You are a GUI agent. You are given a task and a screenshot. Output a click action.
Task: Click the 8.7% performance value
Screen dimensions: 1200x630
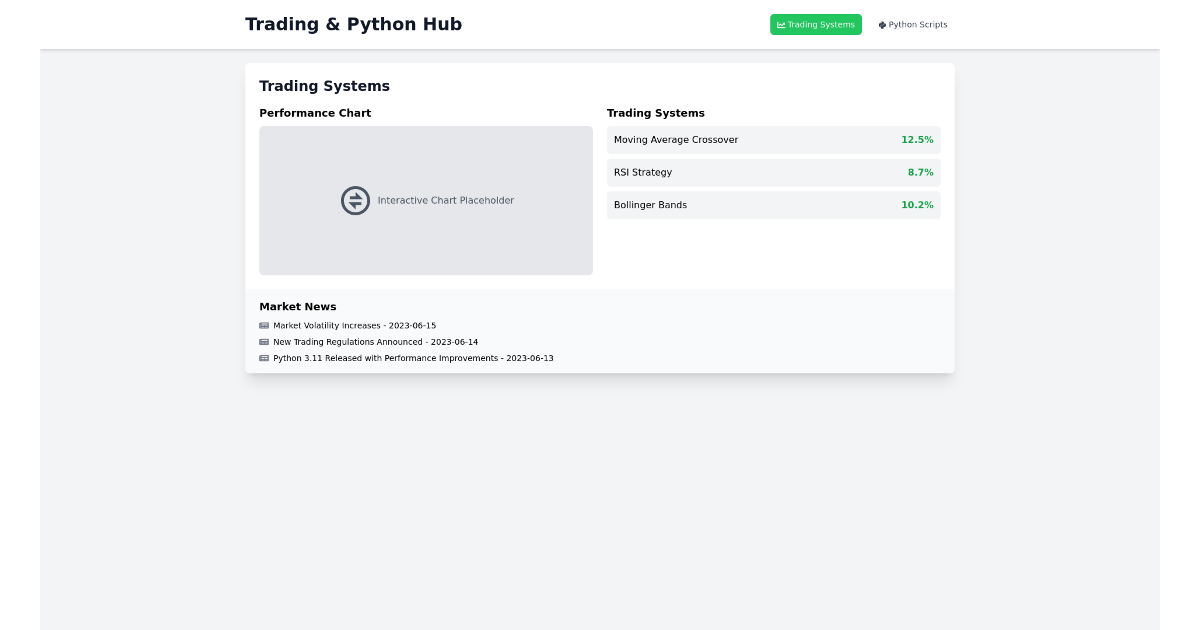[x=920, y=172]
